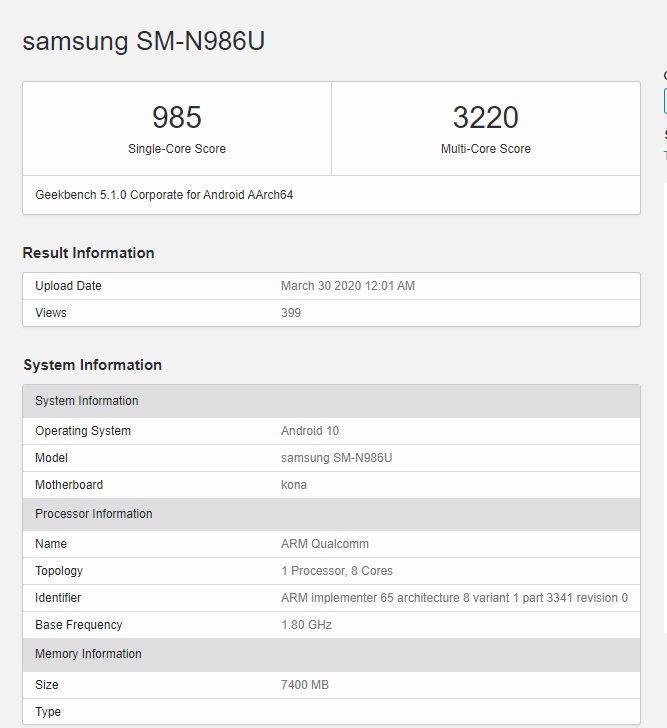Image resolution: width=667 pixels, height=728 pixels.
Task: Click the gray 'System Information' table header
Action: click(331, 401)
